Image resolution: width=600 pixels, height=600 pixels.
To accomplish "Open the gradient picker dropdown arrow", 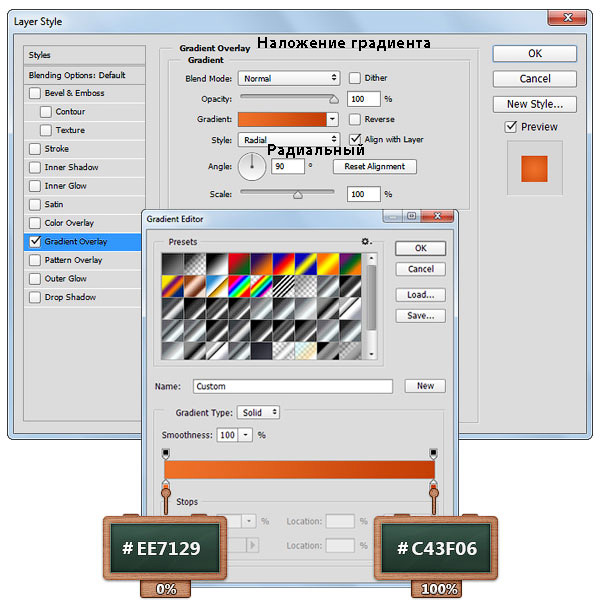I will pyautogui.click(x=332, y=119).
